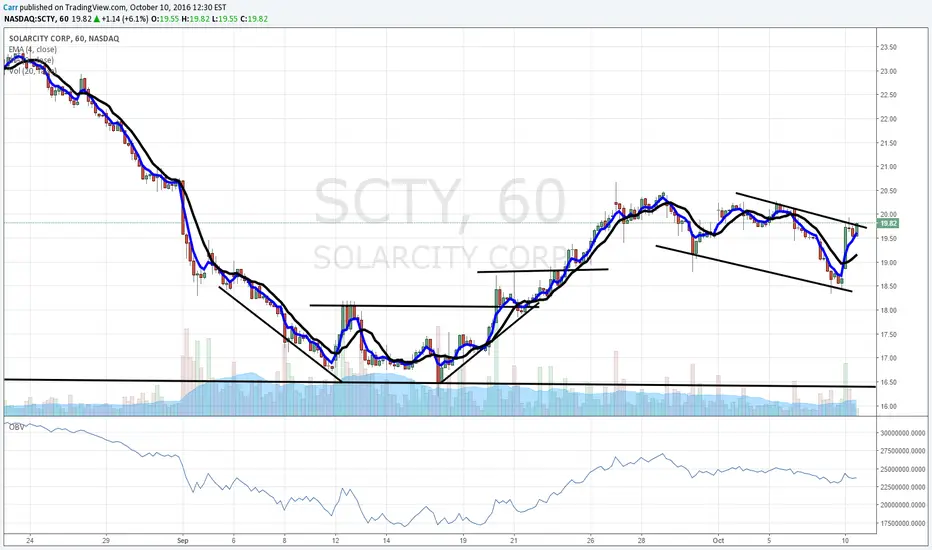Click the 21.50 price axis label
The width and height of the screenshot is (932, 550).
coord(889,143)
